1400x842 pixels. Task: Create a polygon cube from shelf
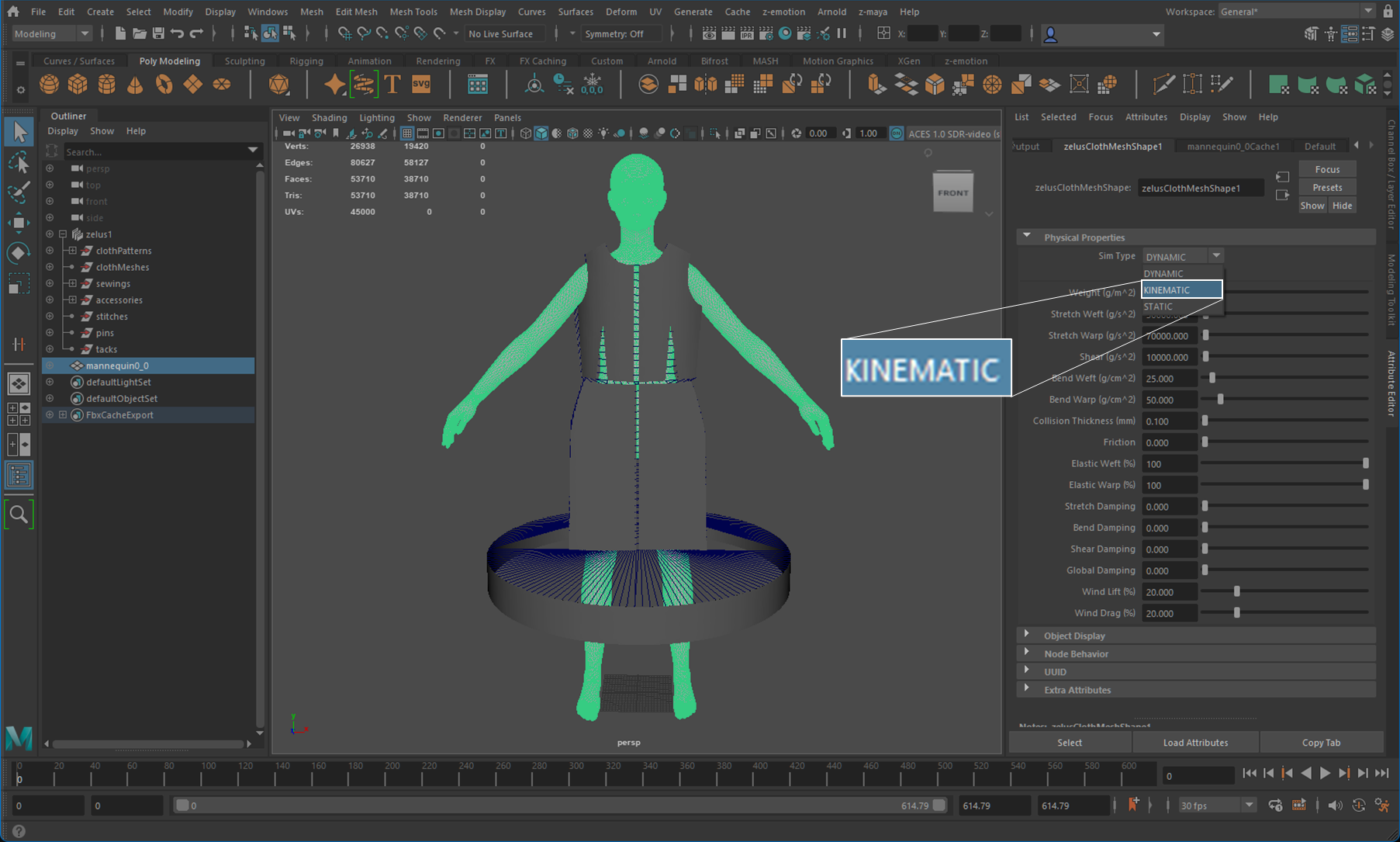[78, 84]
